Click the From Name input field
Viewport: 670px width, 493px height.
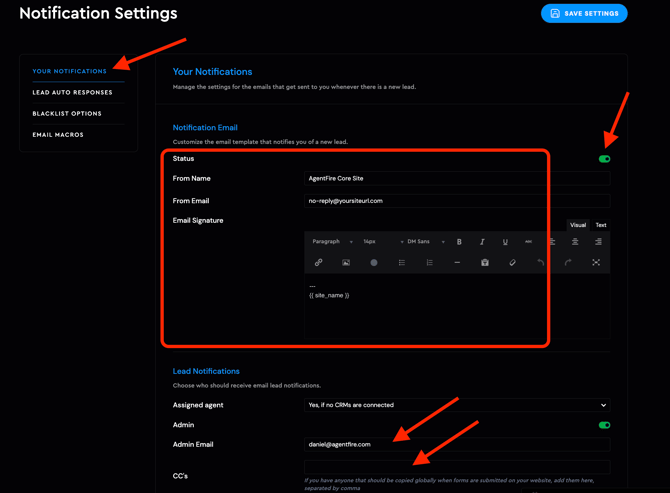point(457,179)
